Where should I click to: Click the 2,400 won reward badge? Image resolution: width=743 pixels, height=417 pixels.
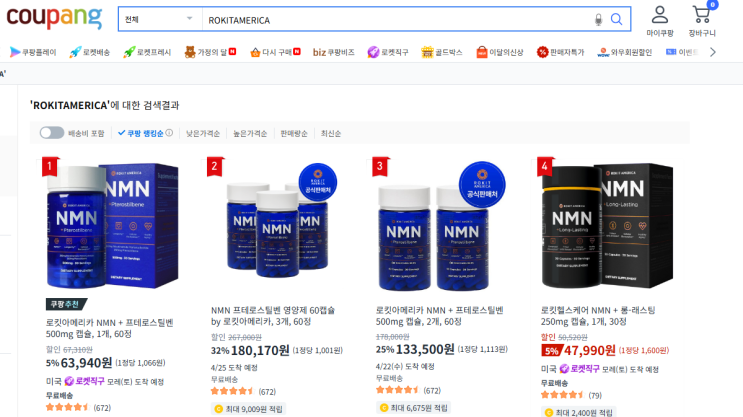point(579,412)
